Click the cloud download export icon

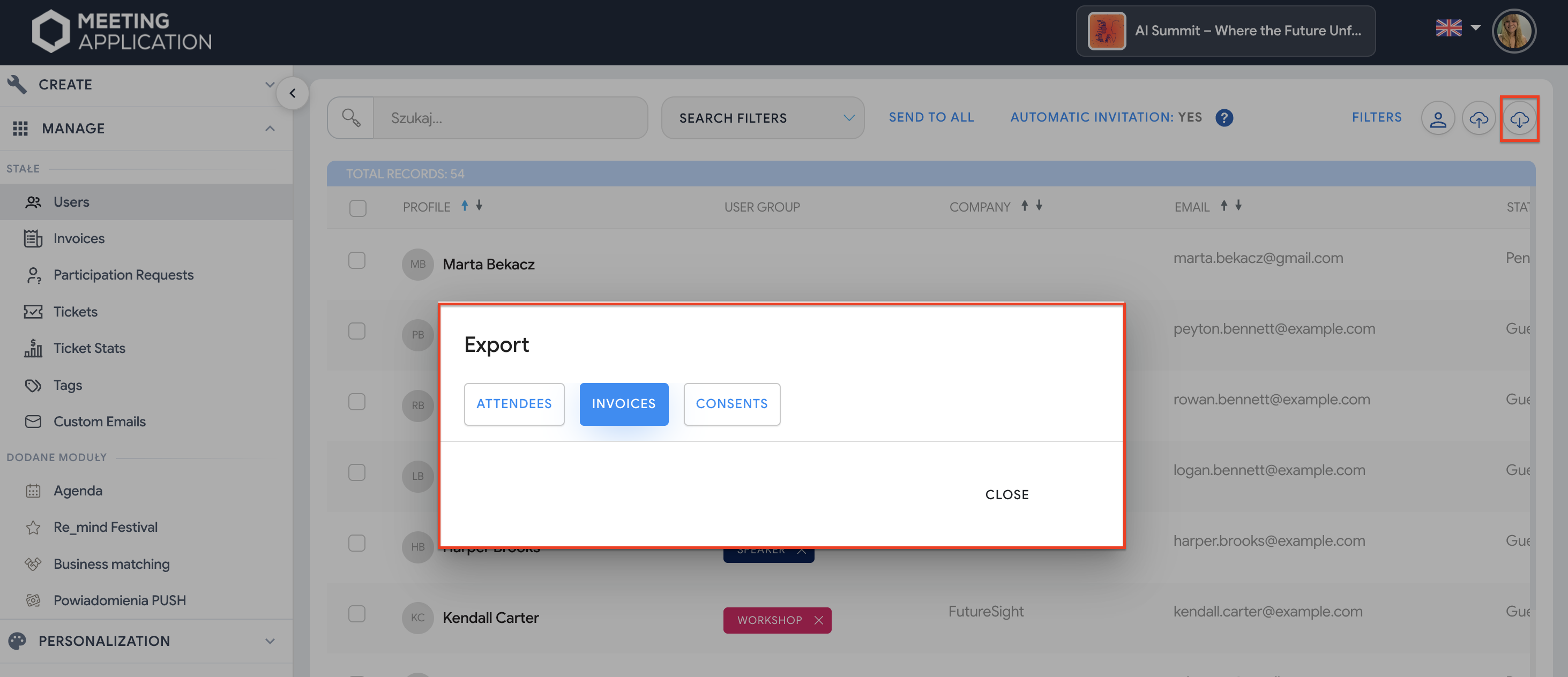pos(1519,118)
